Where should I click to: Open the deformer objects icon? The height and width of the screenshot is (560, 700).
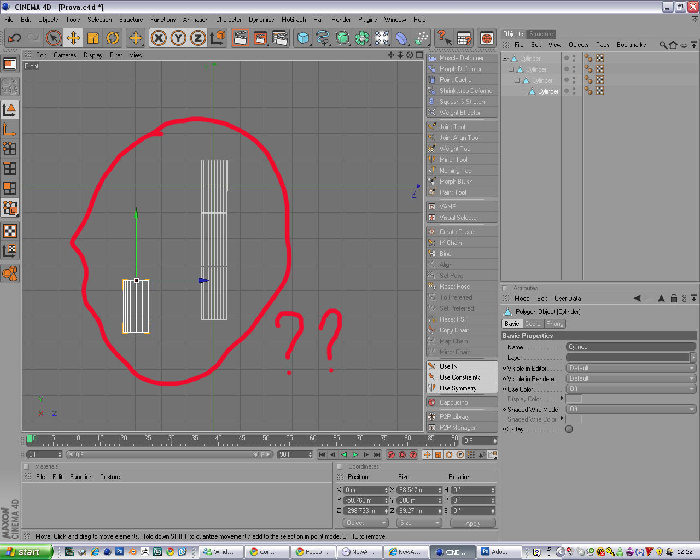pos(401,38)
